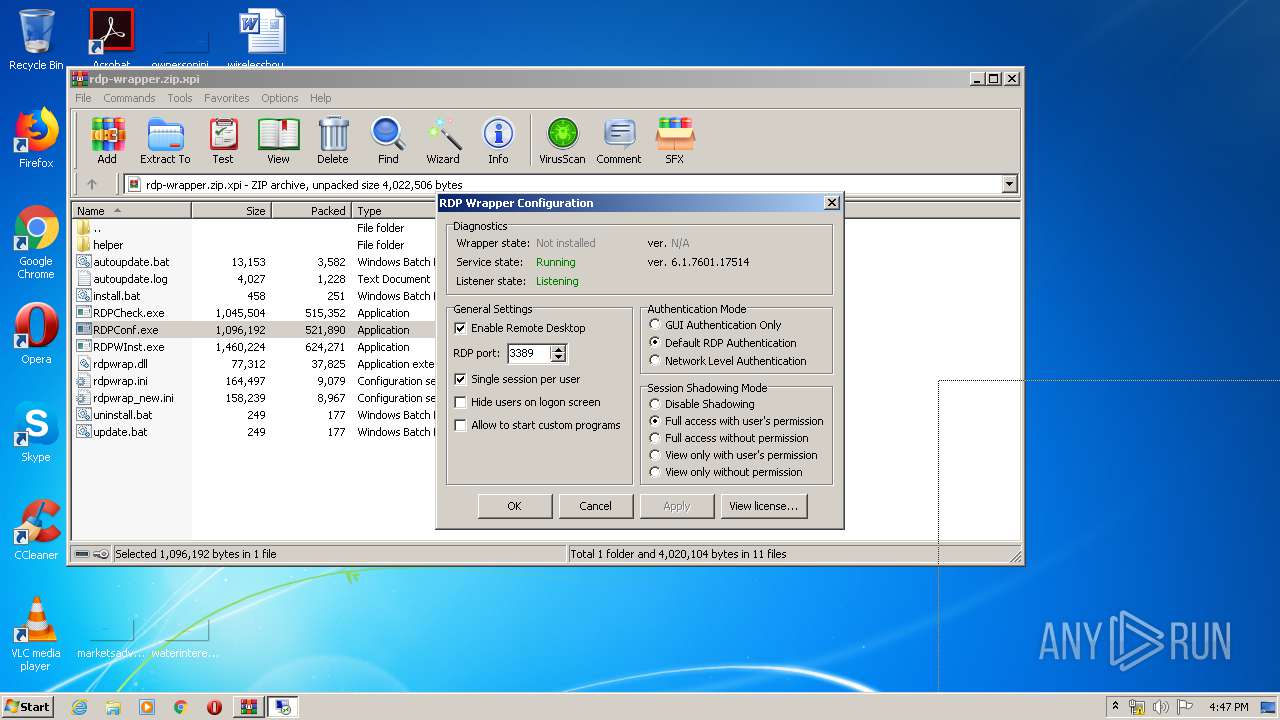Viewport: 1280px width, 720px height.
Task: Open Acrobat desktop shortcut
Action: [x=111, y=38]
